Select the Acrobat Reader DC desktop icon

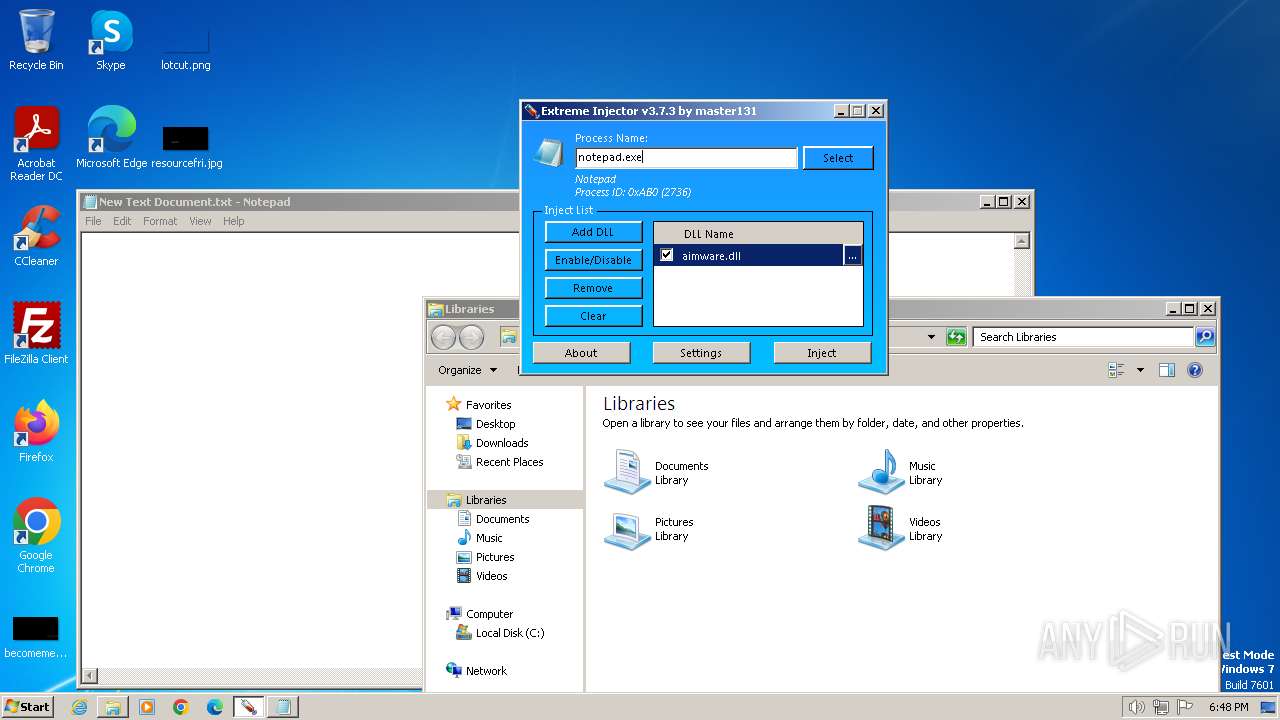click(x=36, y=144)
